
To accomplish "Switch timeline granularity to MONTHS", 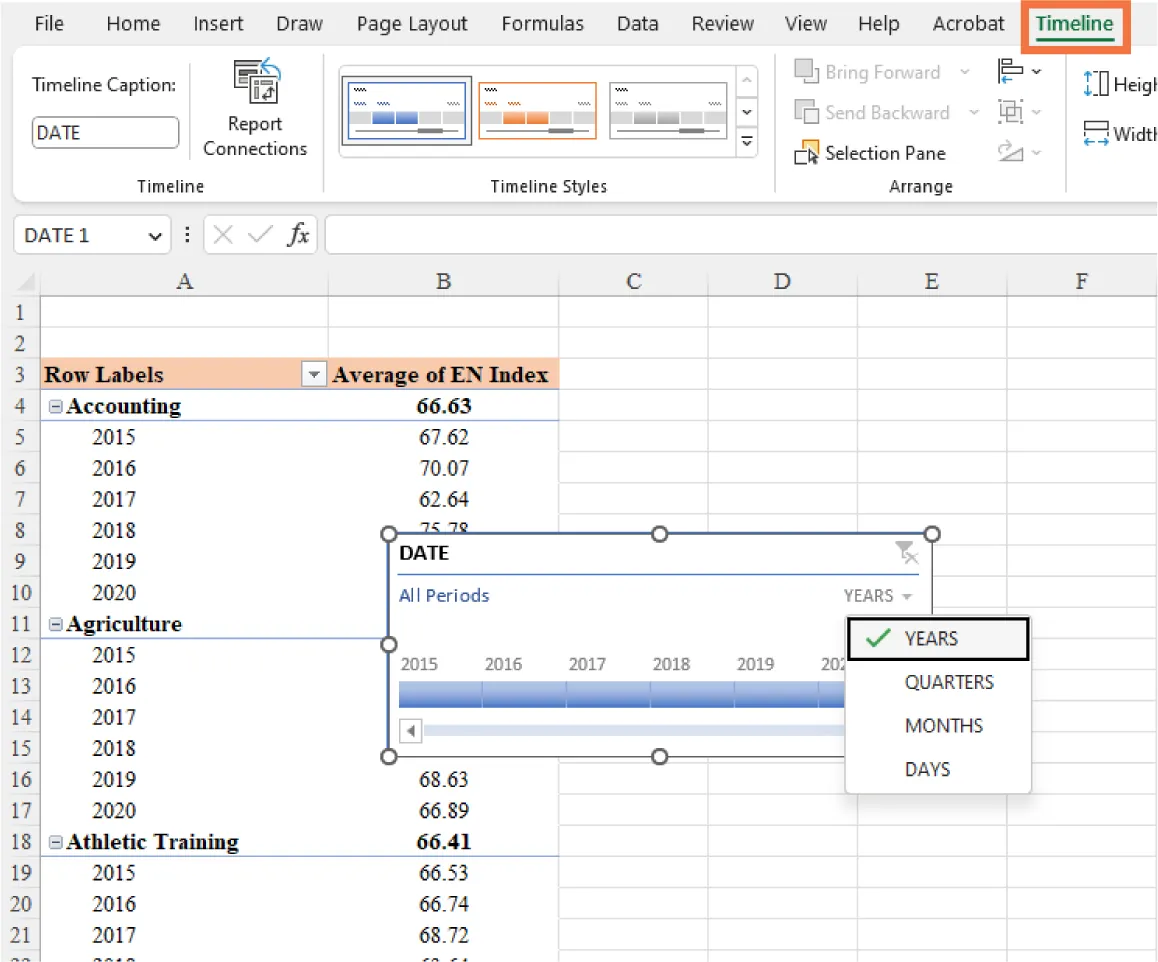I will click(x=944, y=725).
